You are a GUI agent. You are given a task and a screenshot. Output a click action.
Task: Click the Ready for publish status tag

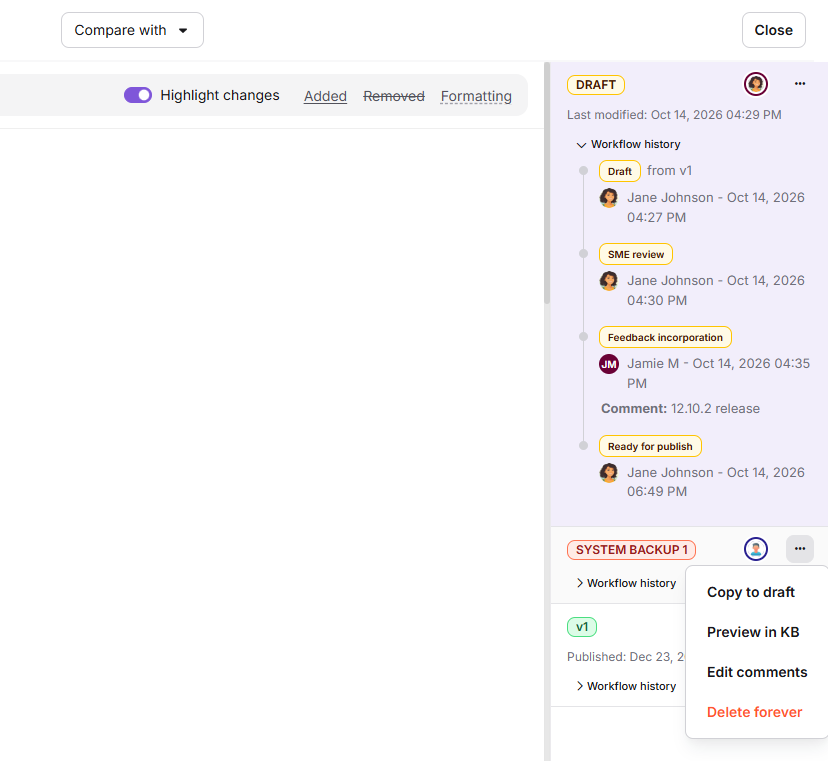[650, 446]
